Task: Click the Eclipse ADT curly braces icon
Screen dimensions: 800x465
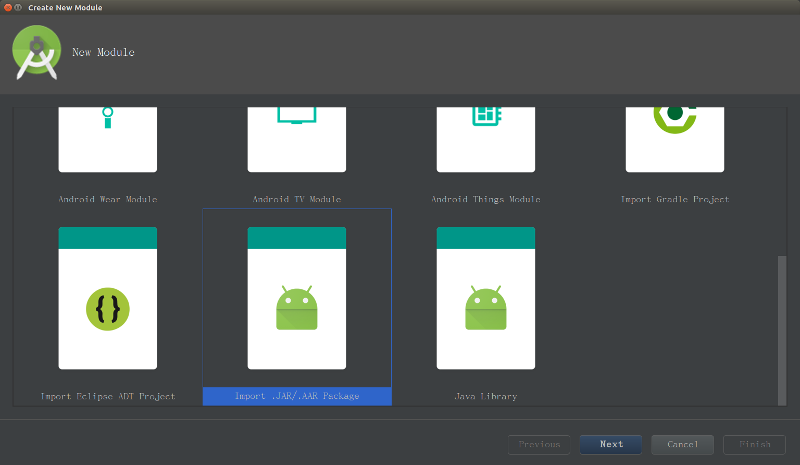Action: point(108,309)
